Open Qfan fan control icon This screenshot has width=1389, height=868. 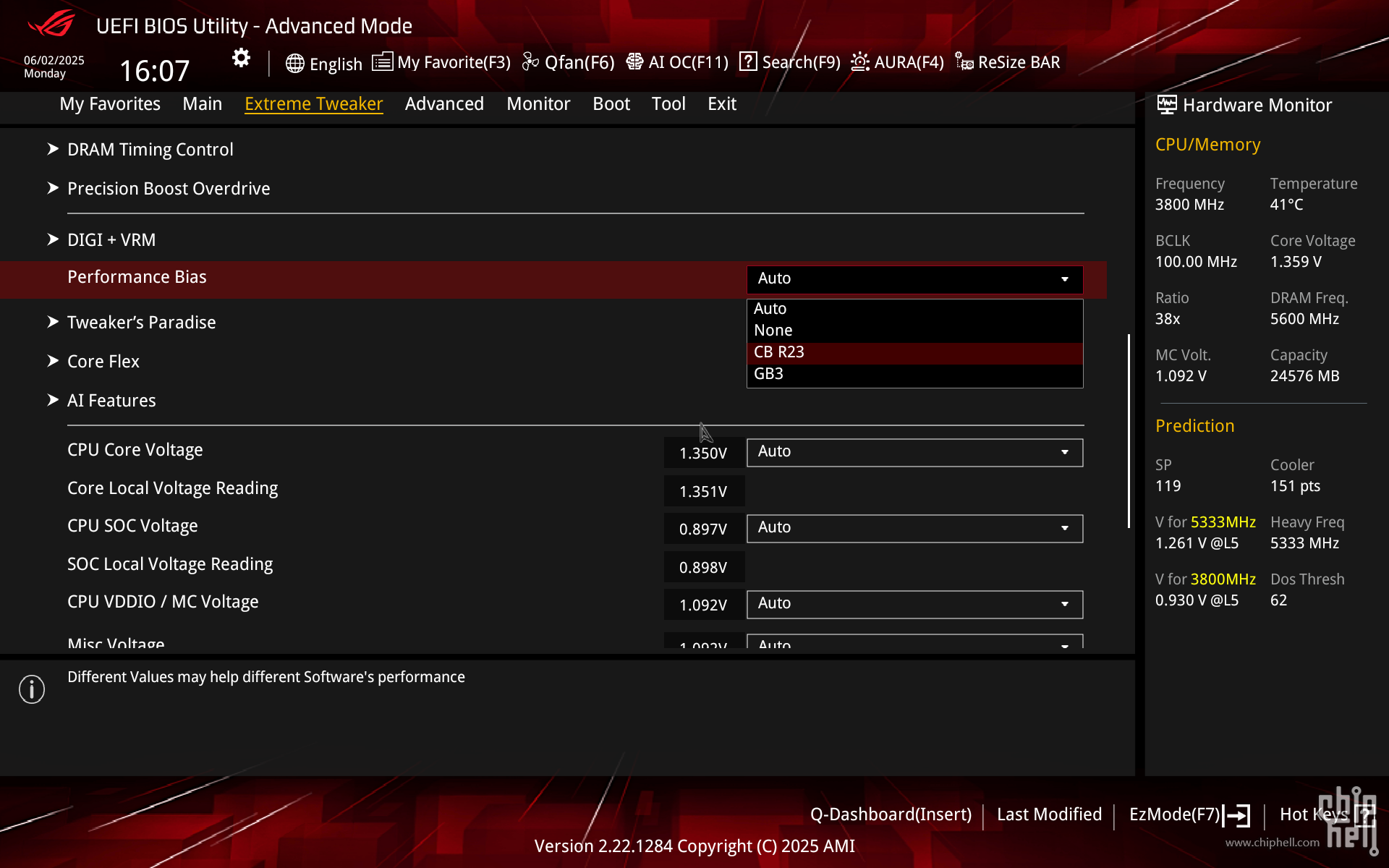530,62
